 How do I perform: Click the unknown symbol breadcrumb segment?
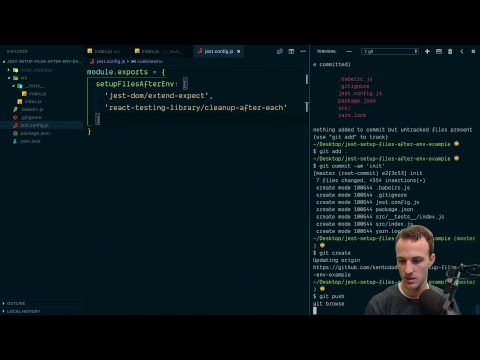click(147, 61)
